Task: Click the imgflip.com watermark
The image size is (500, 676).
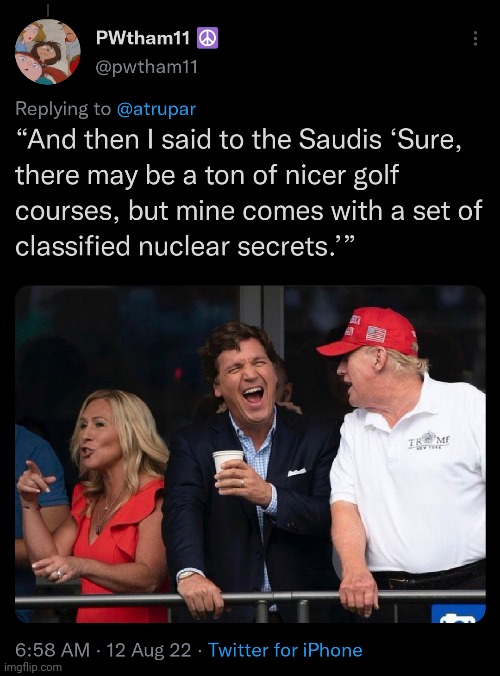Action: 32,667
